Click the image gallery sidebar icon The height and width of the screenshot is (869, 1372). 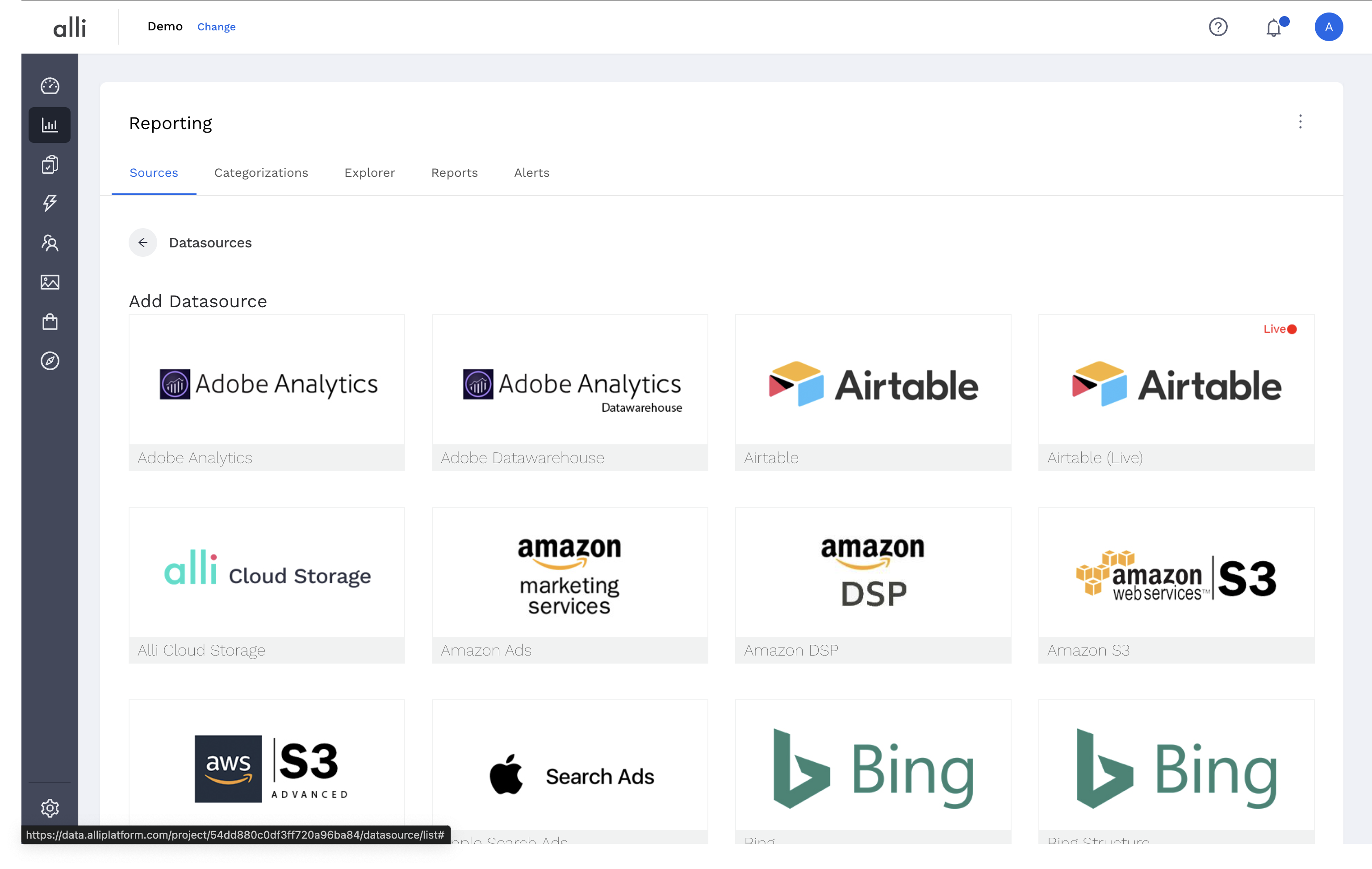[50, 282]
